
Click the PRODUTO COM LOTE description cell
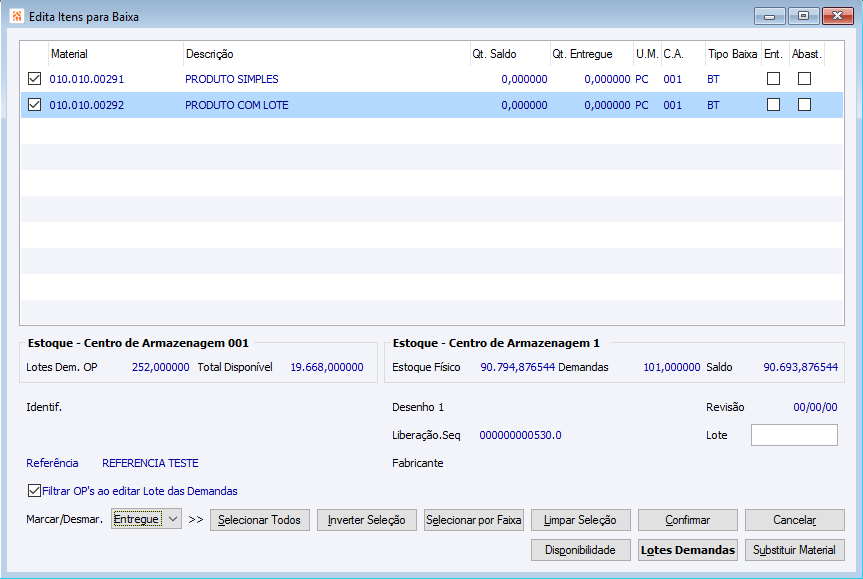pyautogui.click(x=237, y=105)
